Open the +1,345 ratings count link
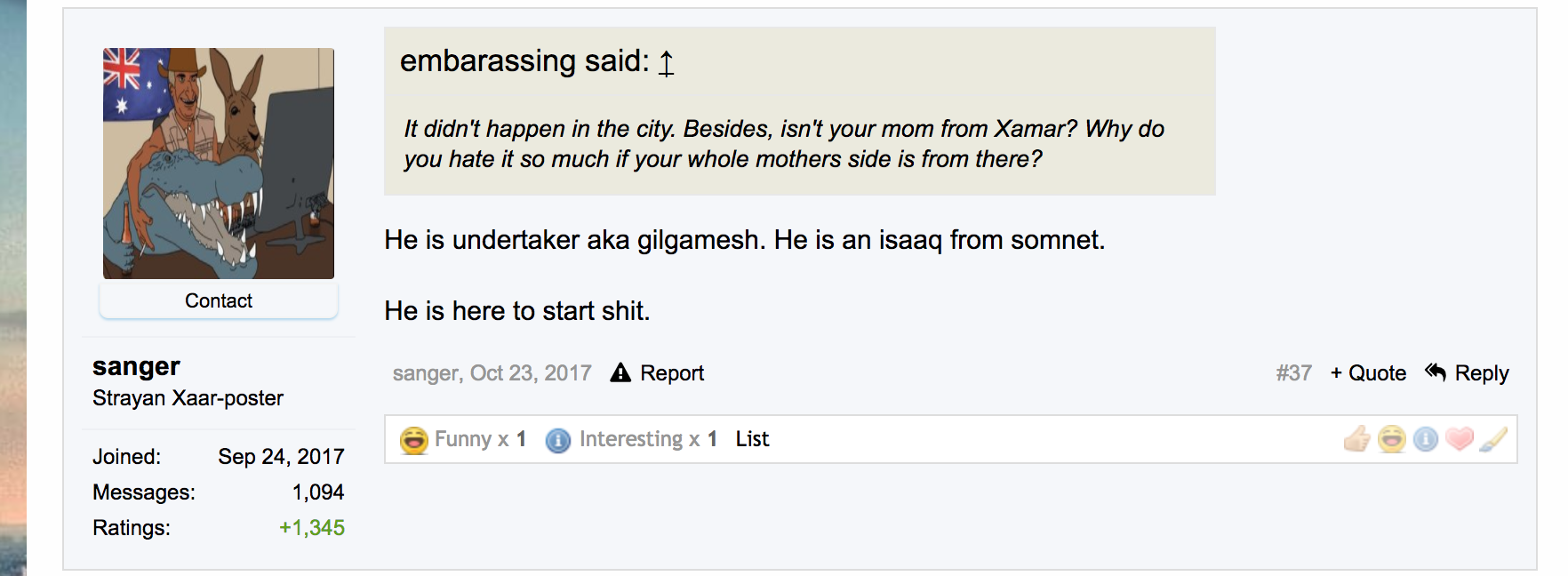The height and width of the screenshot is (576, 1568). 312,528
